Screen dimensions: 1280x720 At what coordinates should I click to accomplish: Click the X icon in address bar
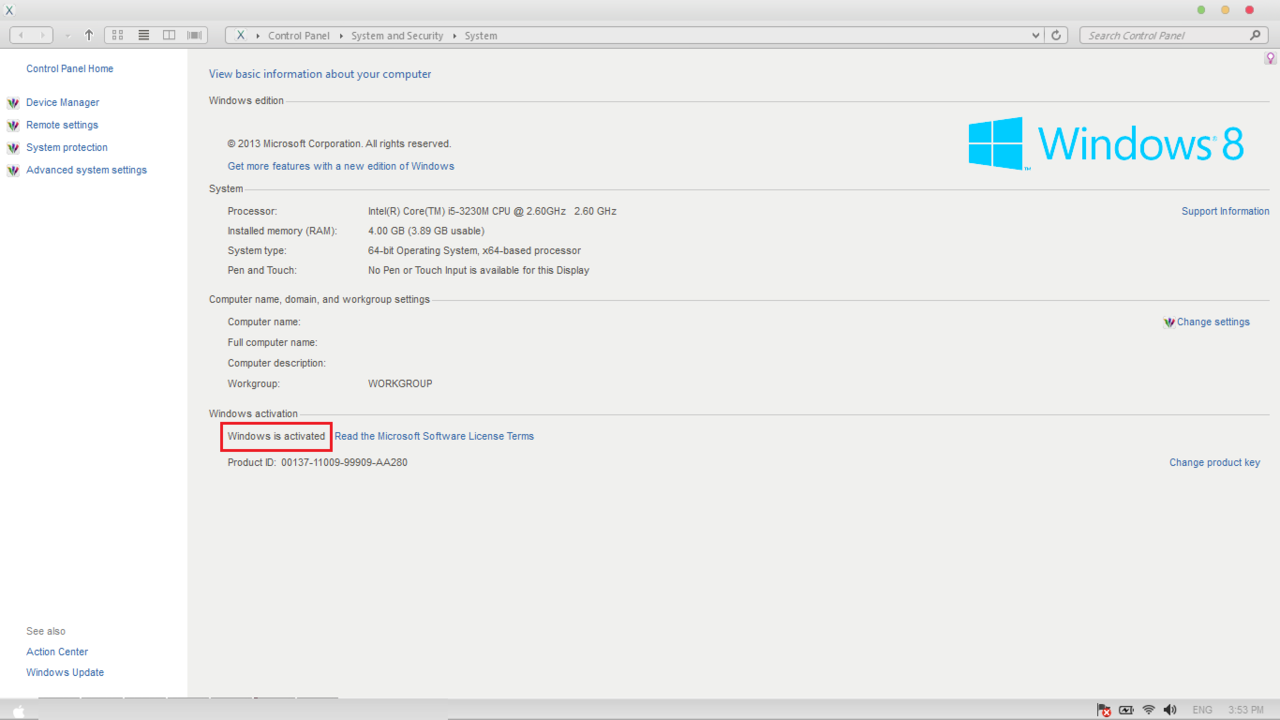[240, 35]
